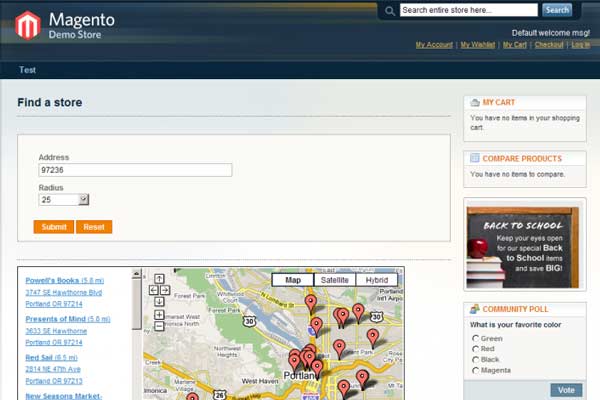The image size is (600, 400).
Task: Click the Back to School banner
Action: (525, 245)
